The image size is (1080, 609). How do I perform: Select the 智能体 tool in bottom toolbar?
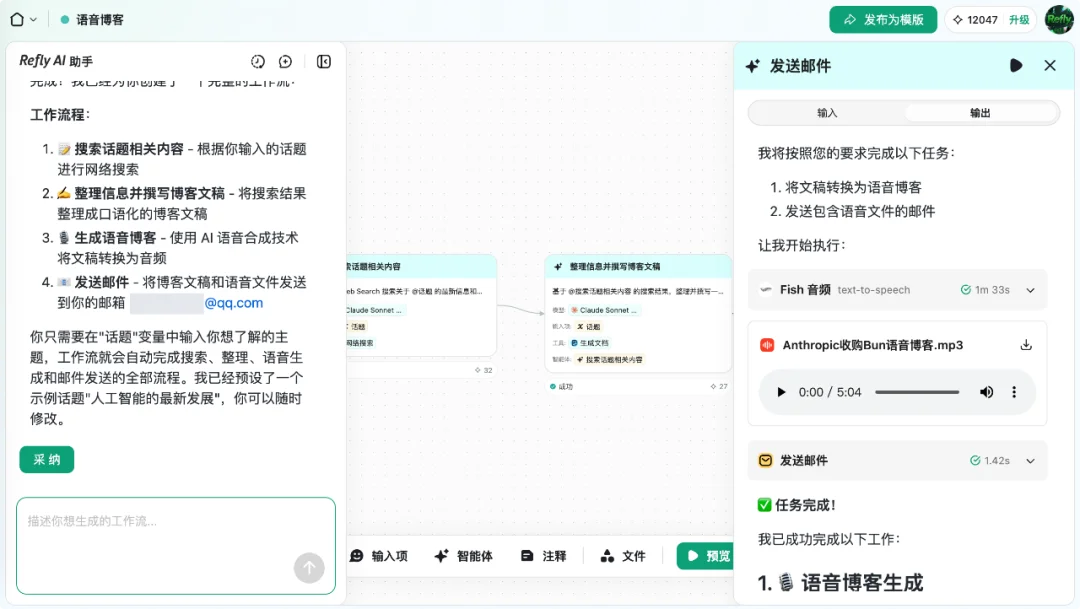coord(463,555)
